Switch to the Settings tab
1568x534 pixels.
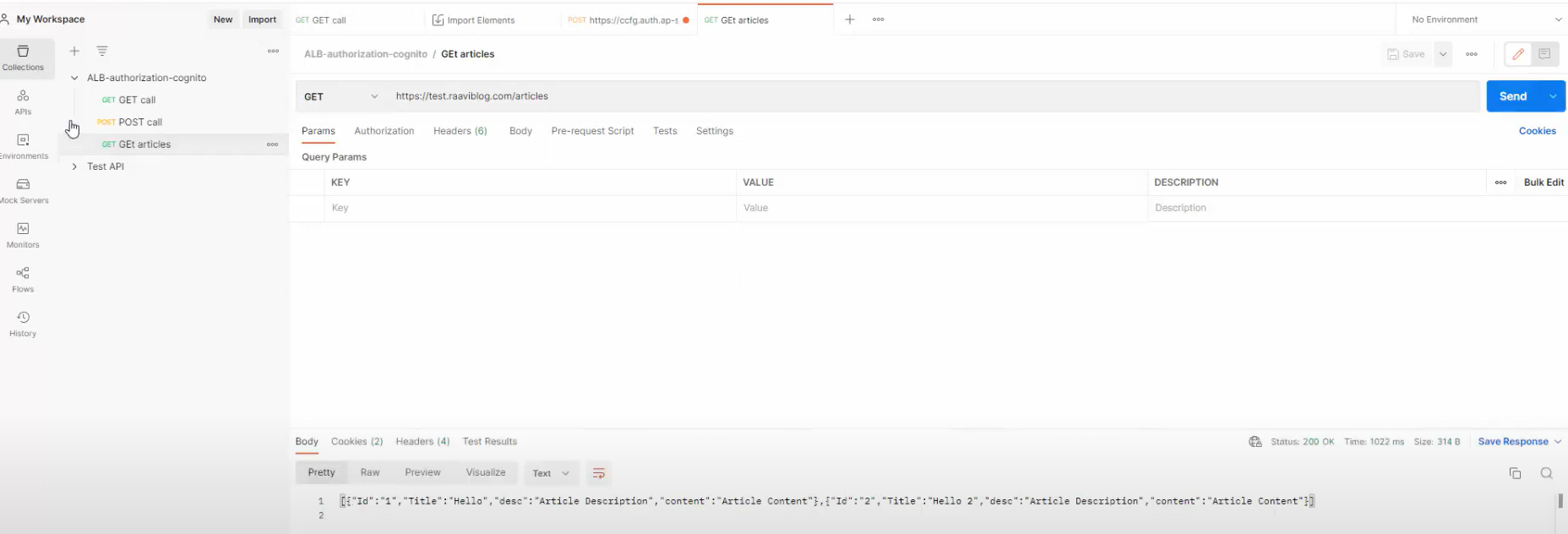715,131
